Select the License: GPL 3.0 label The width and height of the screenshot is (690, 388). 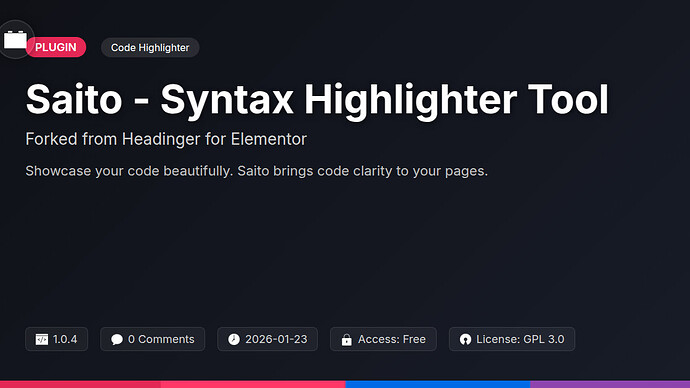pyautogui.click(x=520, y=339)
